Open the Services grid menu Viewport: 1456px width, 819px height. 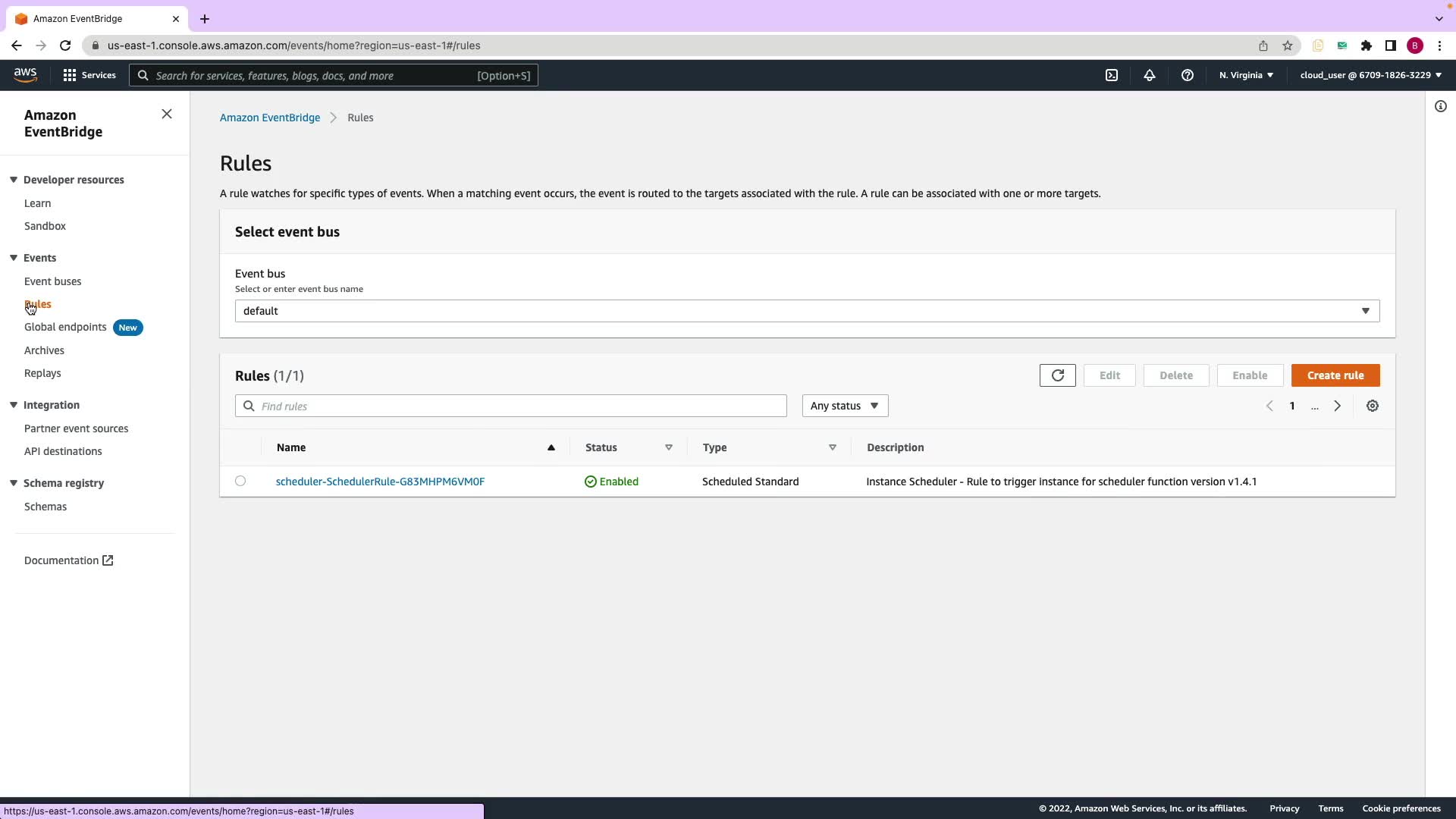coord(89,75)
